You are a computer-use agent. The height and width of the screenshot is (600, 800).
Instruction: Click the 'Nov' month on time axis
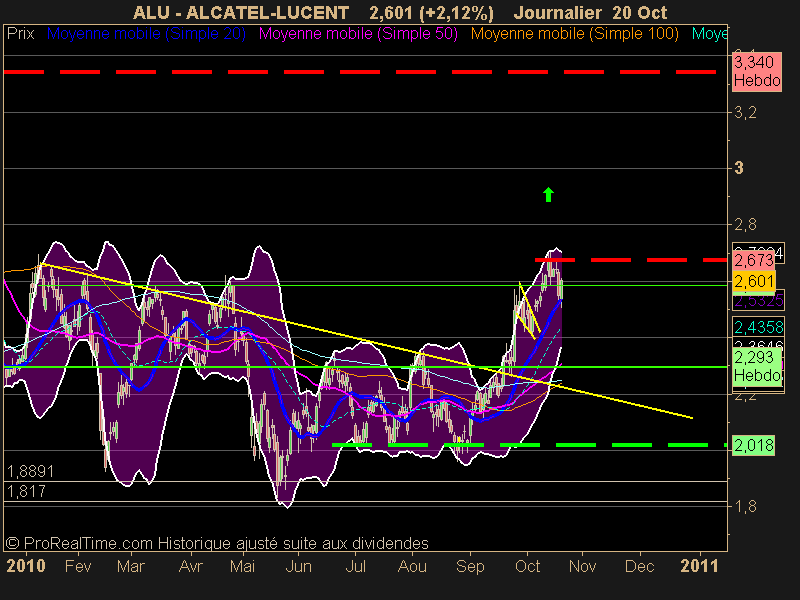coord(582,566)
